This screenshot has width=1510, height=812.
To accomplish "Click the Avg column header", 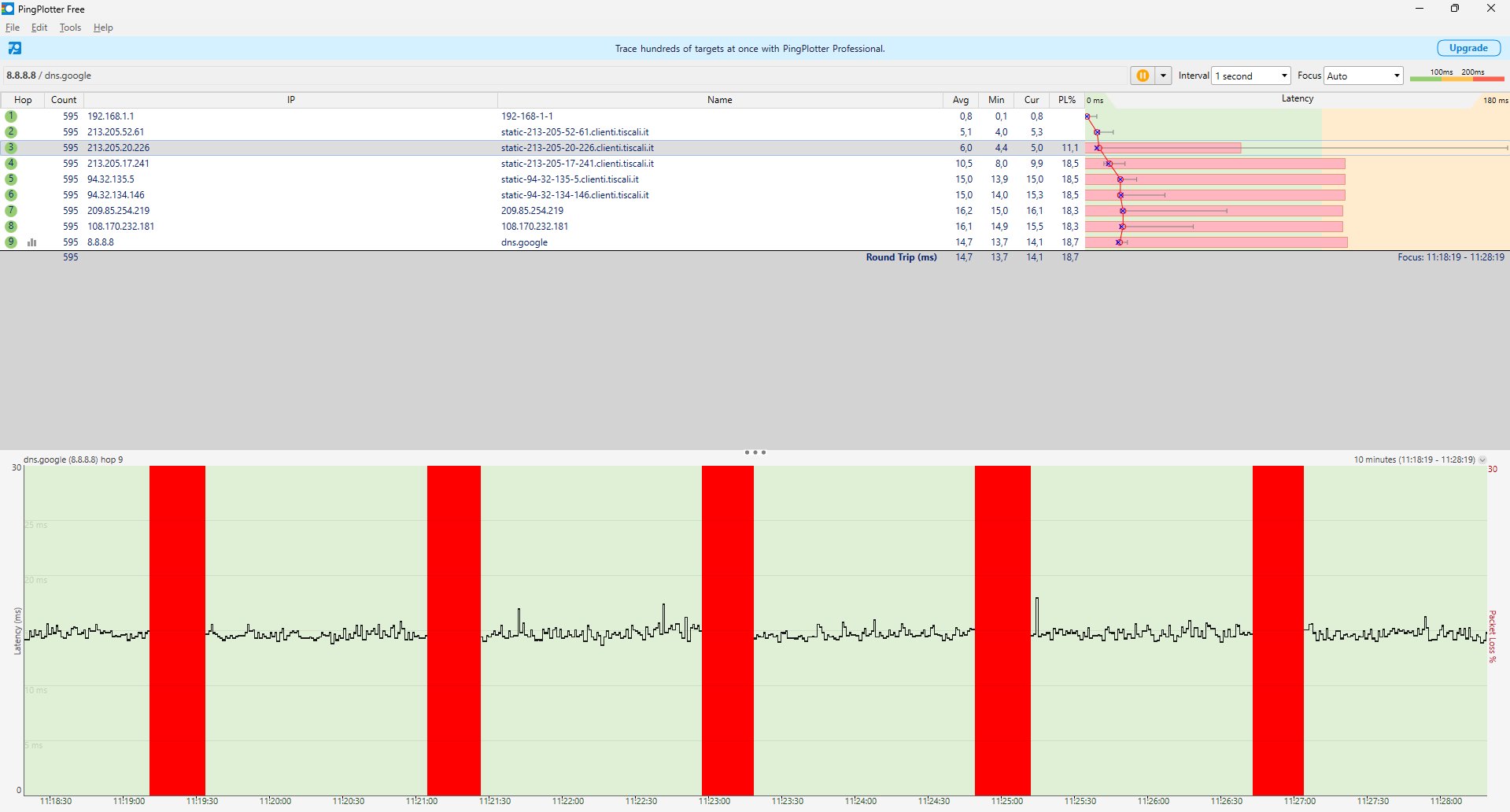I will pyautogui.click(x=961, y=100).
